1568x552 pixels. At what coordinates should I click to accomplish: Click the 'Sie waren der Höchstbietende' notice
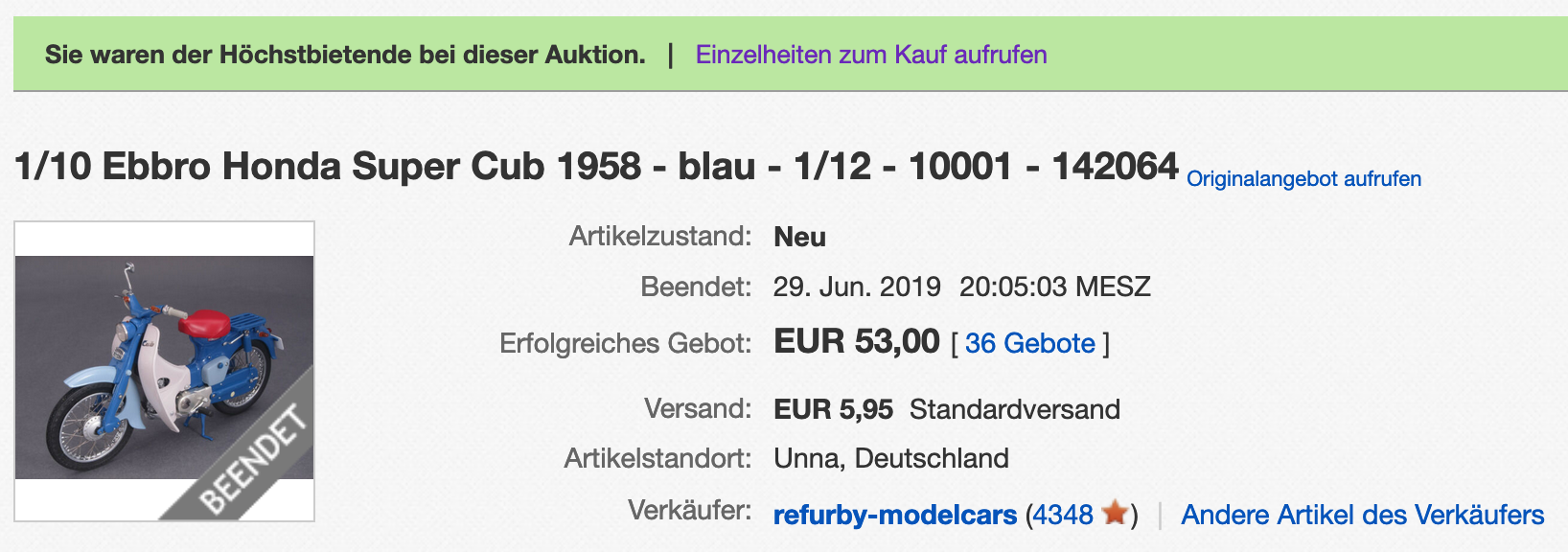[345, 55]
